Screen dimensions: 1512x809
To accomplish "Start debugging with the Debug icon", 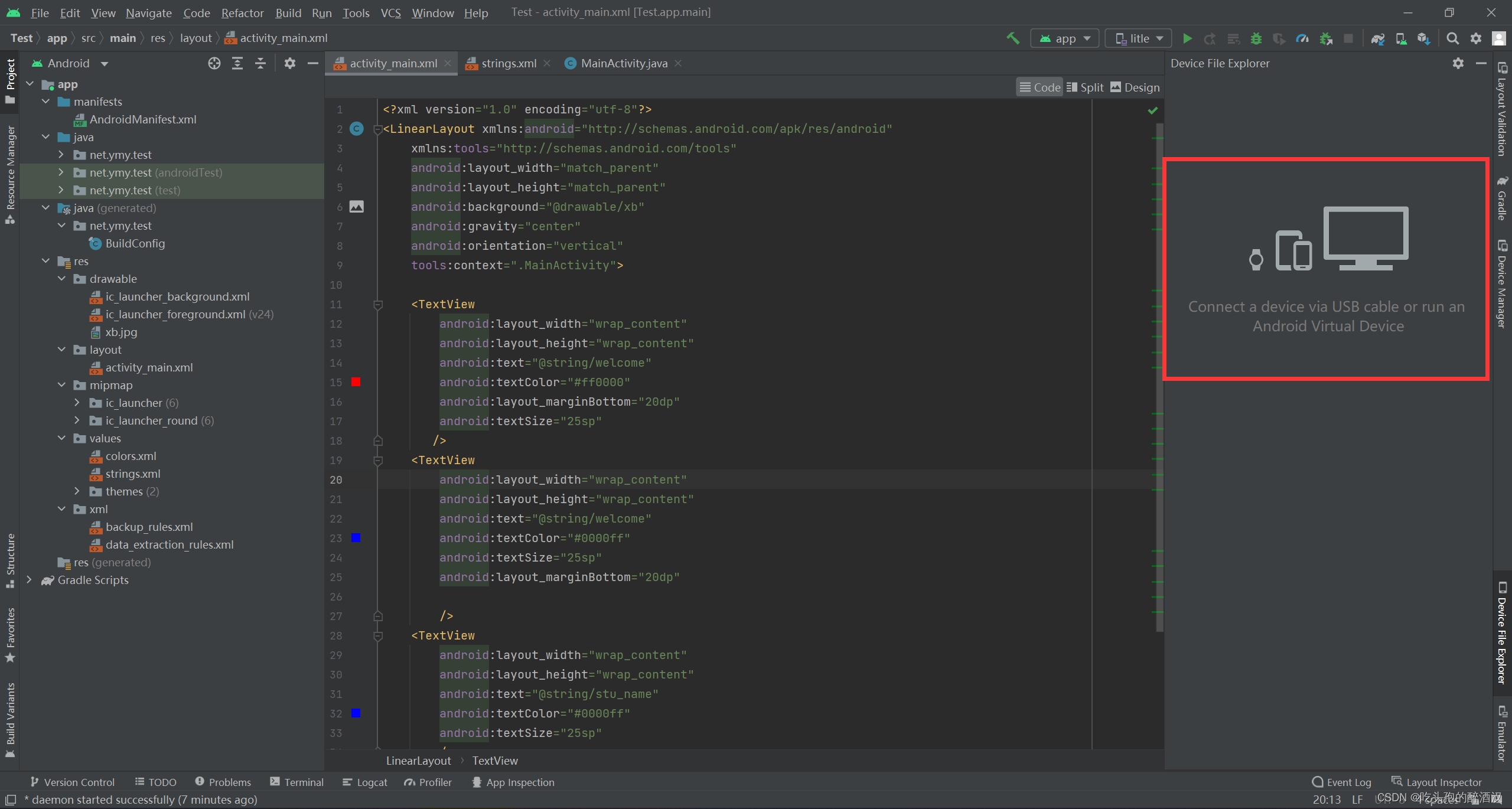I will (1256, 38).
